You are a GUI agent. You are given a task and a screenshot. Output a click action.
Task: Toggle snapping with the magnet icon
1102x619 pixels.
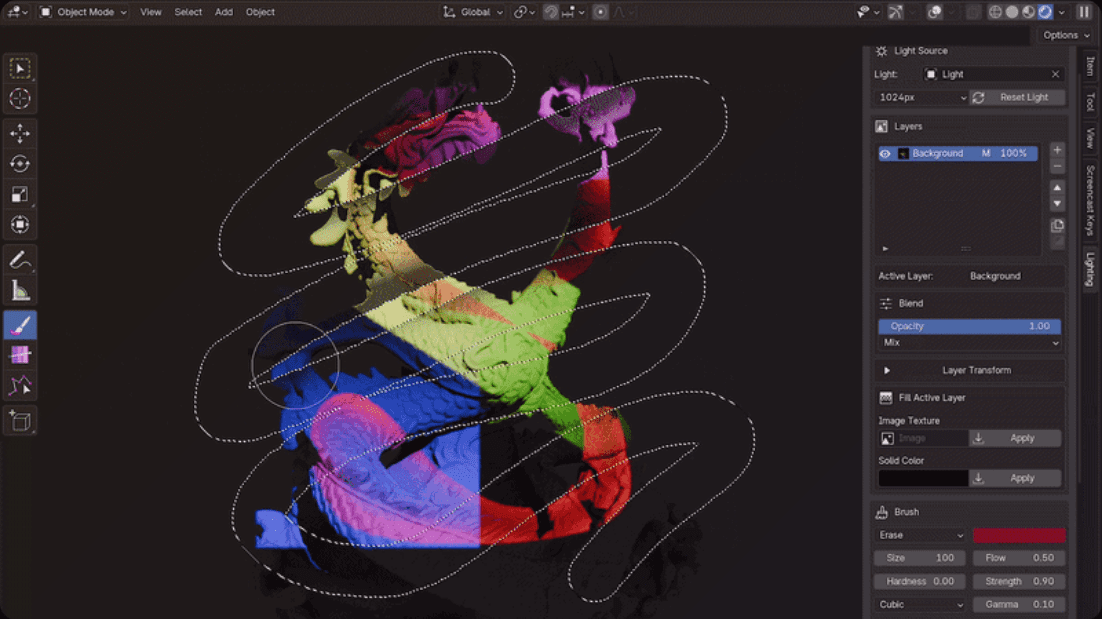pos(552,11)
